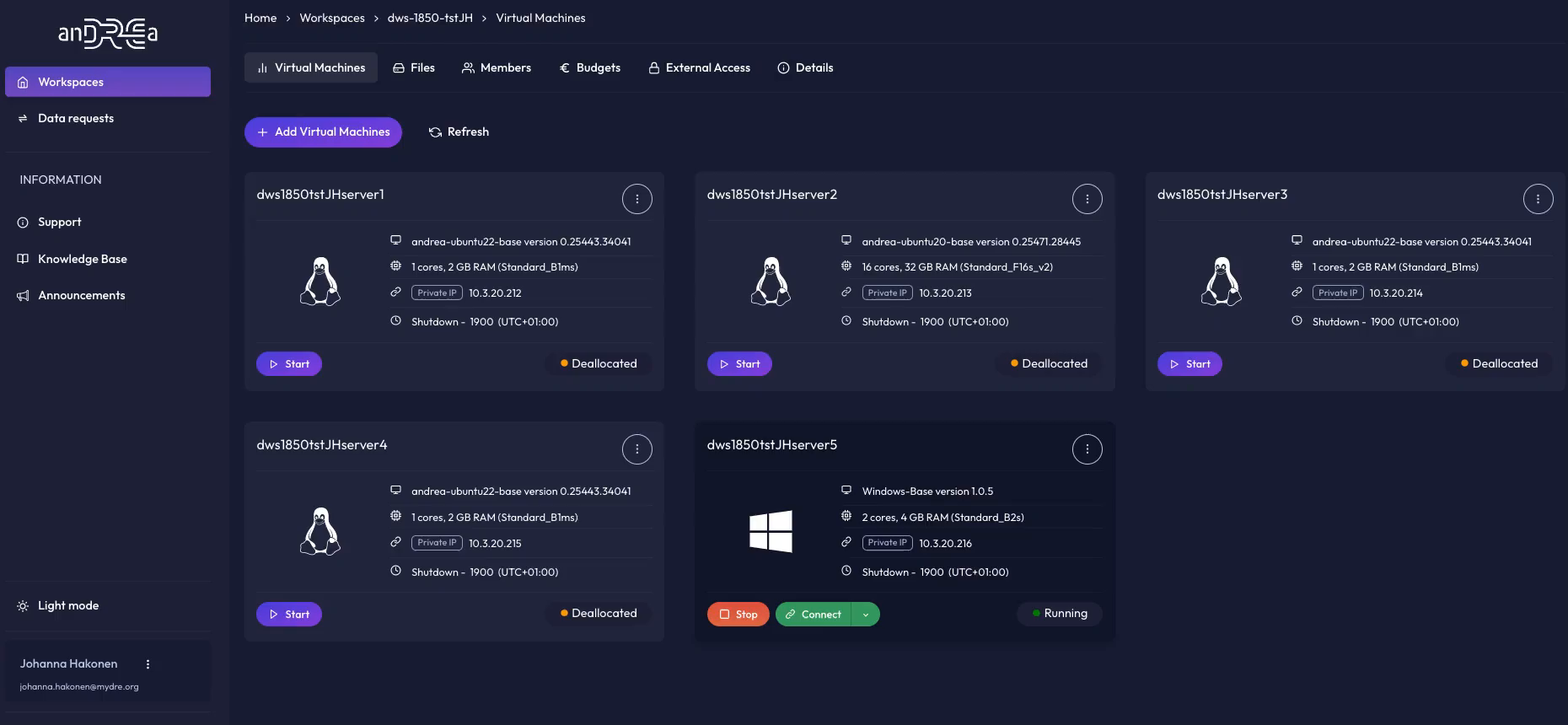1568x725 pixels.
Task: Click '16 cores, 32 GB RAM (Standard_F16s_v2)'
Action: (x=957, y=267)
